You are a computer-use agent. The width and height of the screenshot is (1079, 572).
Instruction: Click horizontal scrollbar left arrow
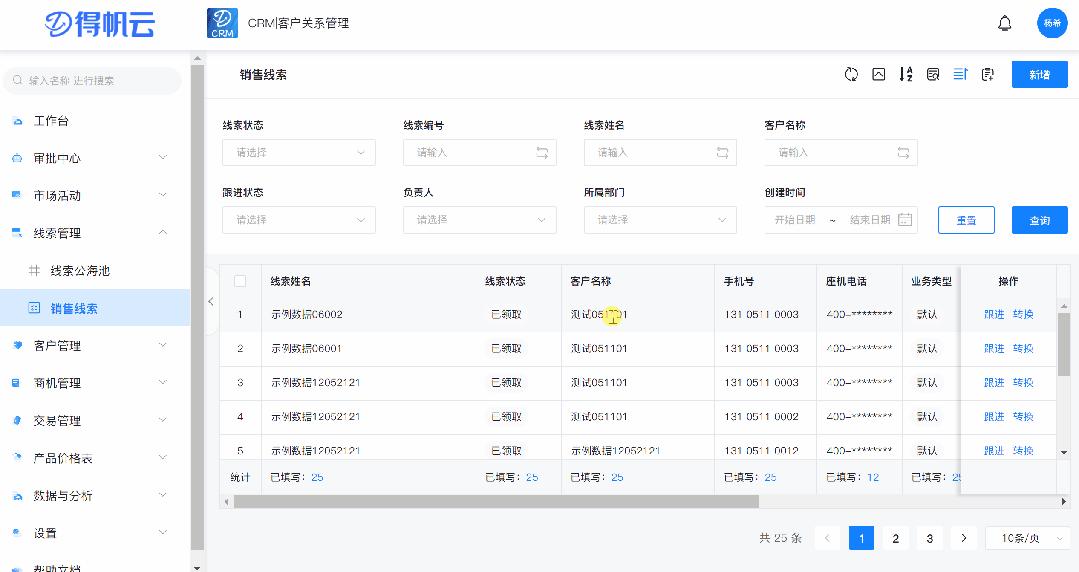tap(226, 502)
